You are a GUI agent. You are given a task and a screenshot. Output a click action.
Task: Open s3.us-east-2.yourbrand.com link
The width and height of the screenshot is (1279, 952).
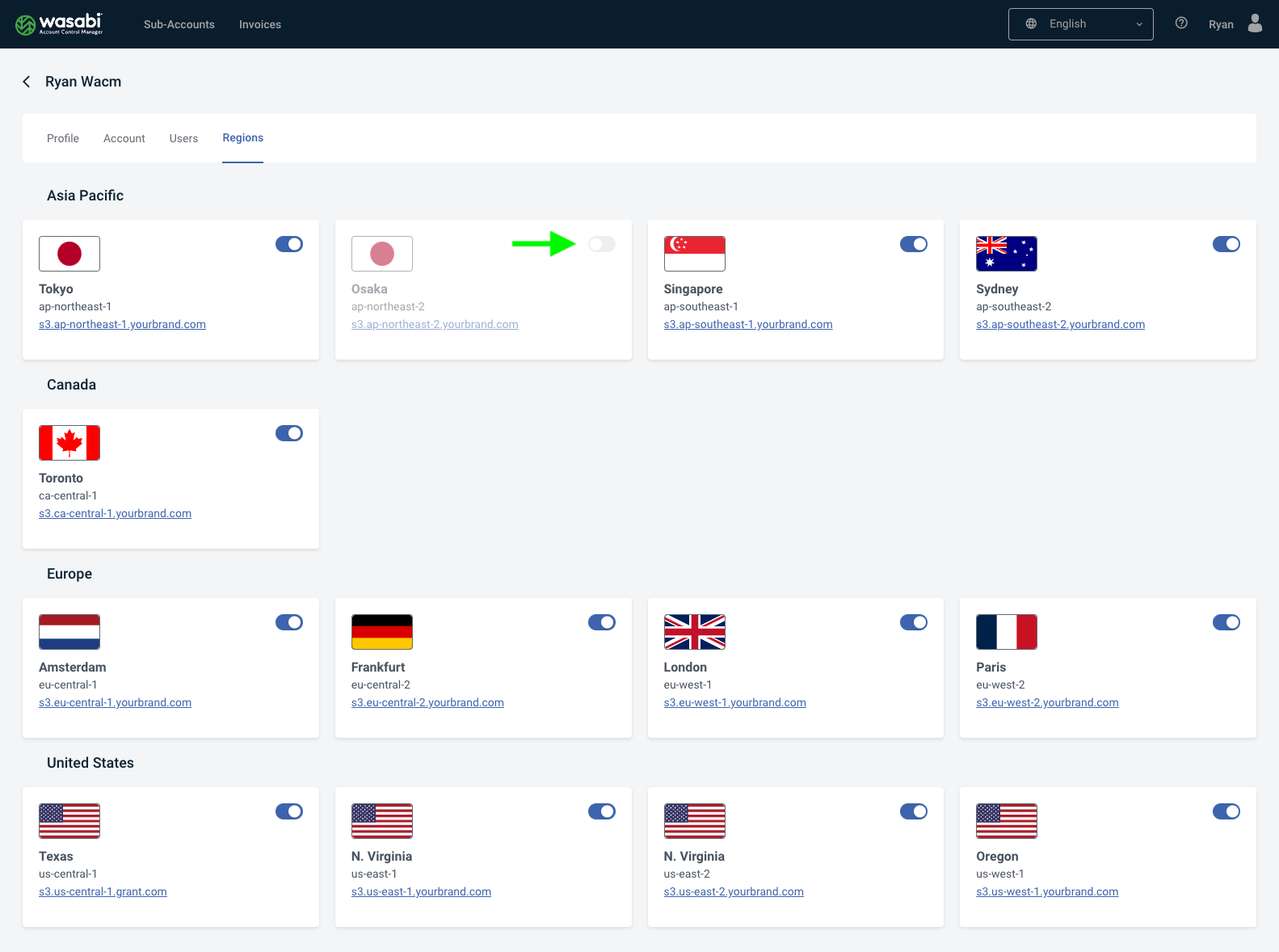coord(734,891)
